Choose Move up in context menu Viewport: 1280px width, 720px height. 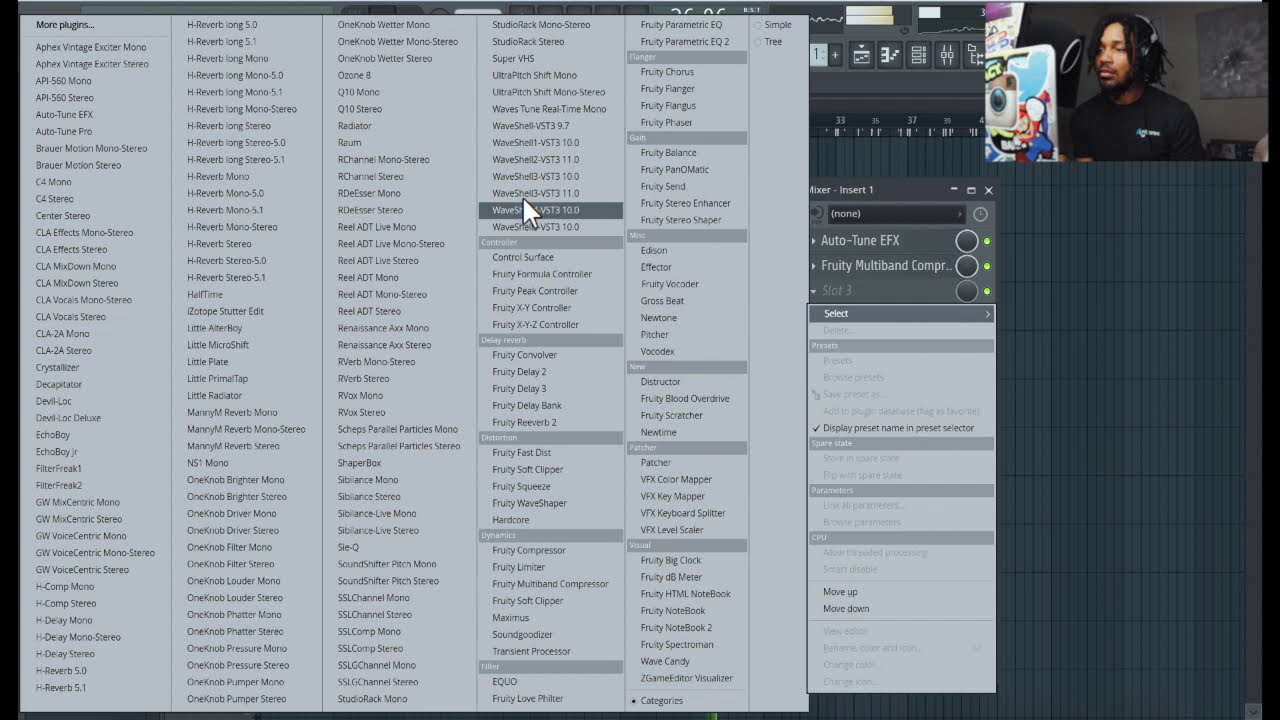tap(840, 592)
